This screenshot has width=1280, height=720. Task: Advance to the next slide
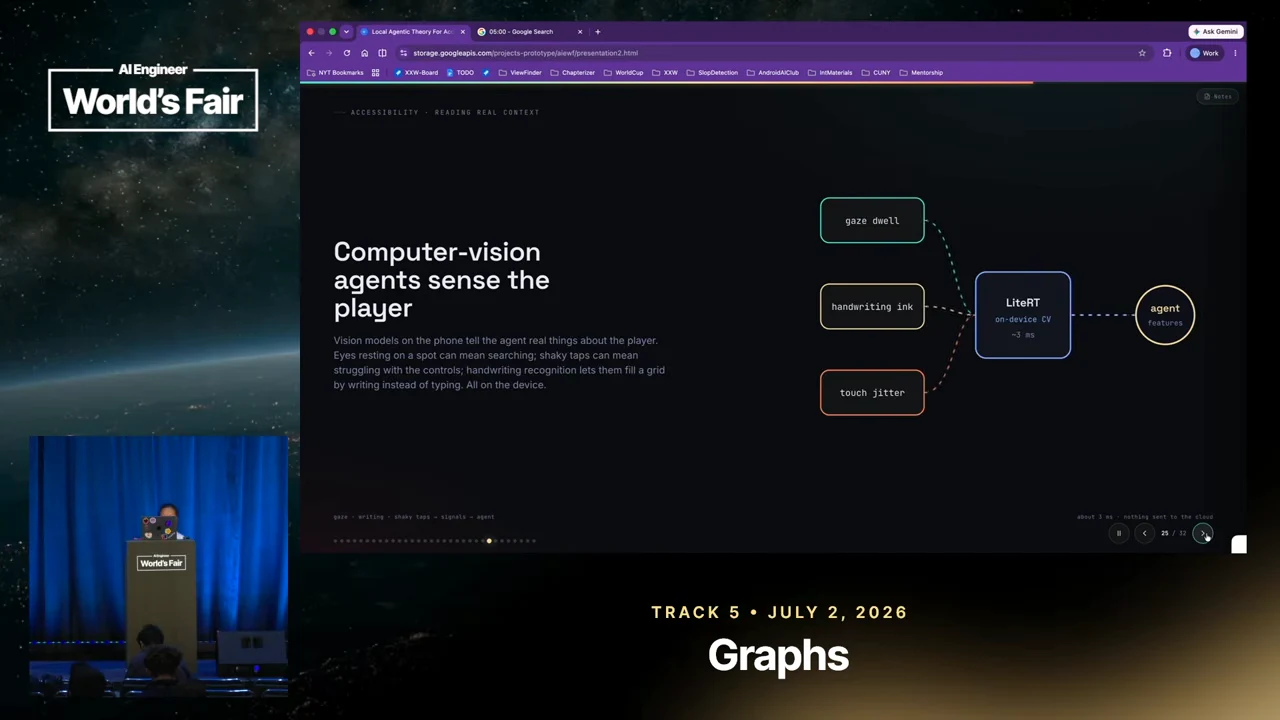coord(1203,534)
